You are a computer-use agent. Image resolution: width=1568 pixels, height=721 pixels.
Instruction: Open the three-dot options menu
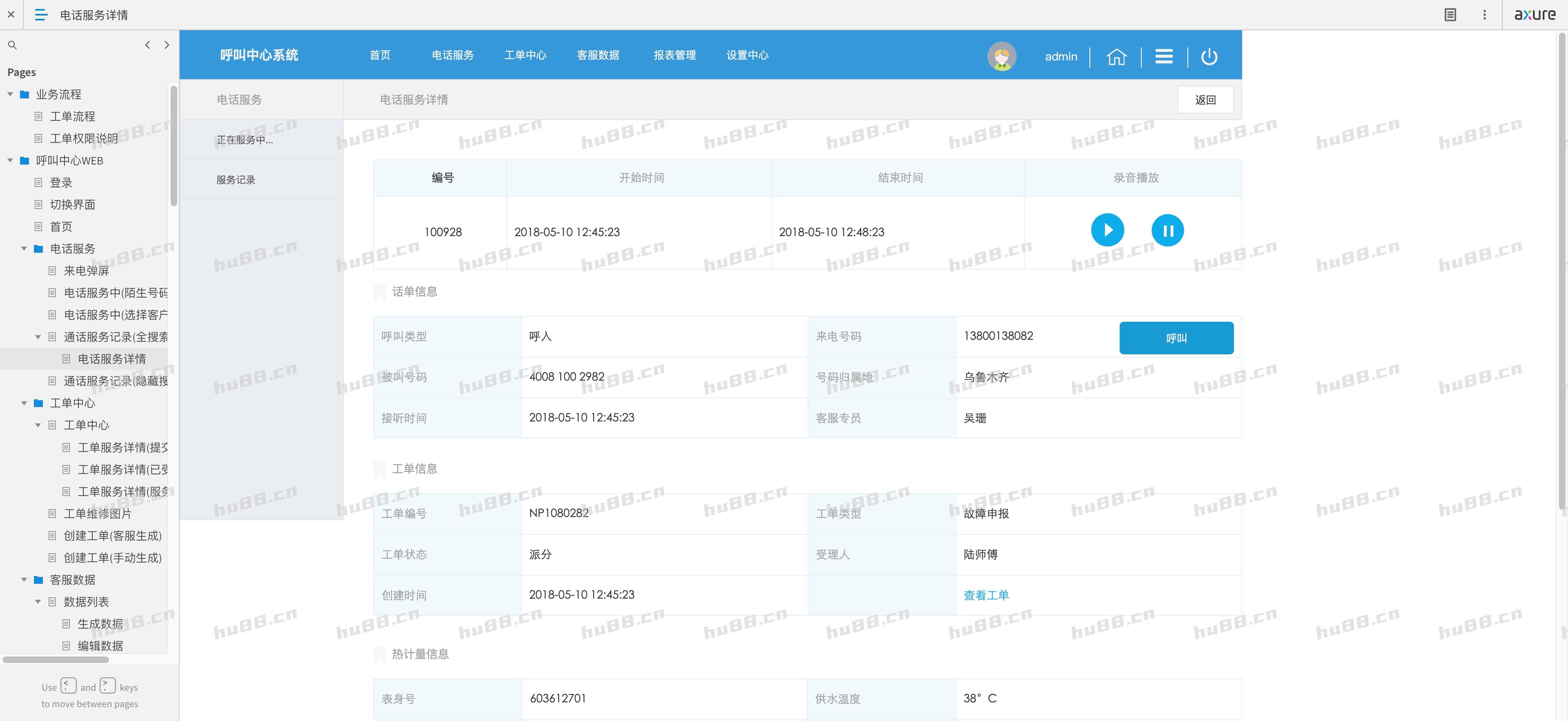tap(1484, 15)
